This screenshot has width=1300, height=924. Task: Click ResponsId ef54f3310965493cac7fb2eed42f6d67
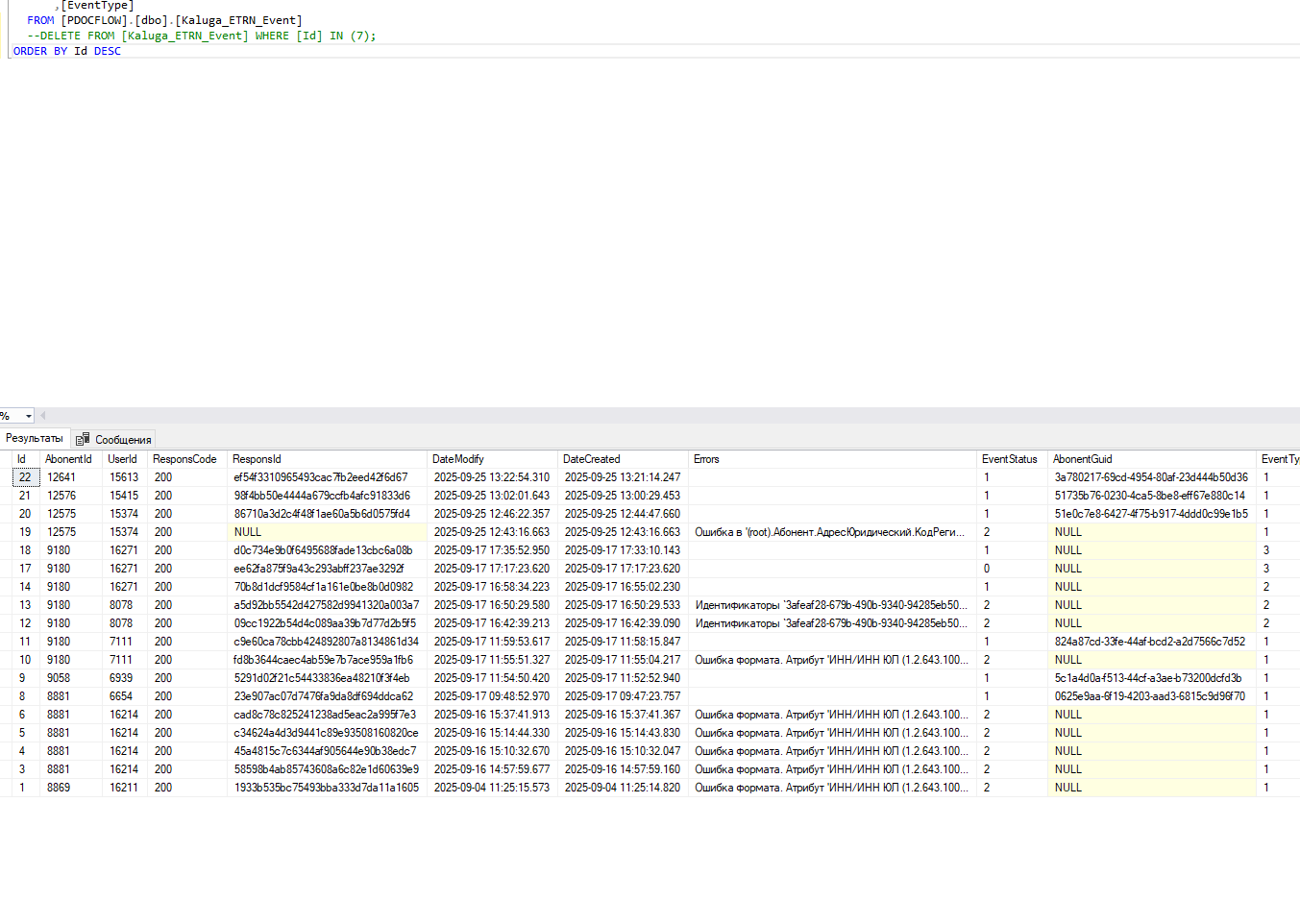pyautogui.click(x=327, y=477)
